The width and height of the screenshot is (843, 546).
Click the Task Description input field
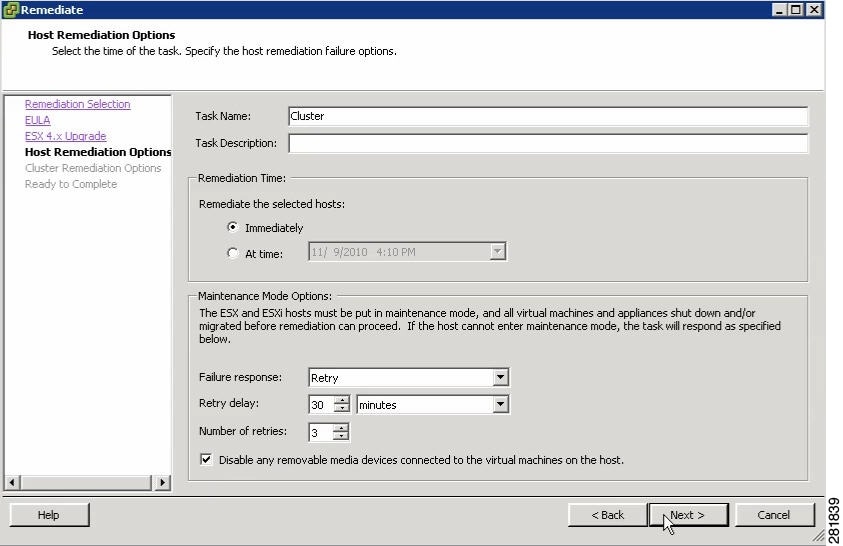(548, 143)
